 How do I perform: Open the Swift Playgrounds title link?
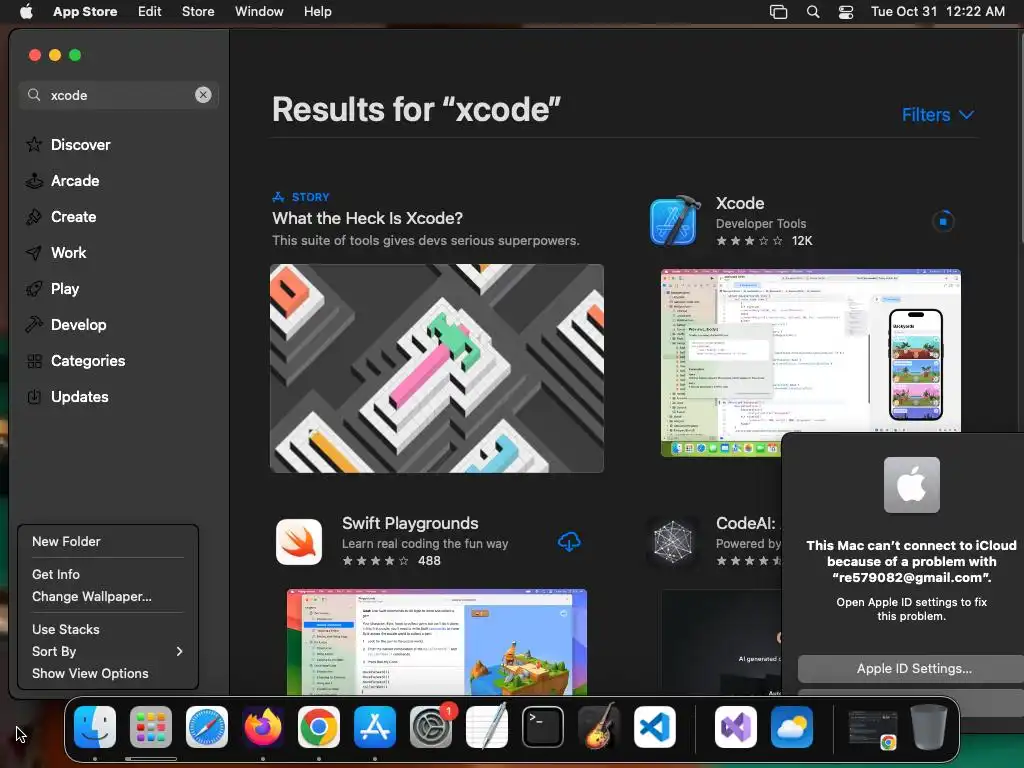tap(410, 523)
